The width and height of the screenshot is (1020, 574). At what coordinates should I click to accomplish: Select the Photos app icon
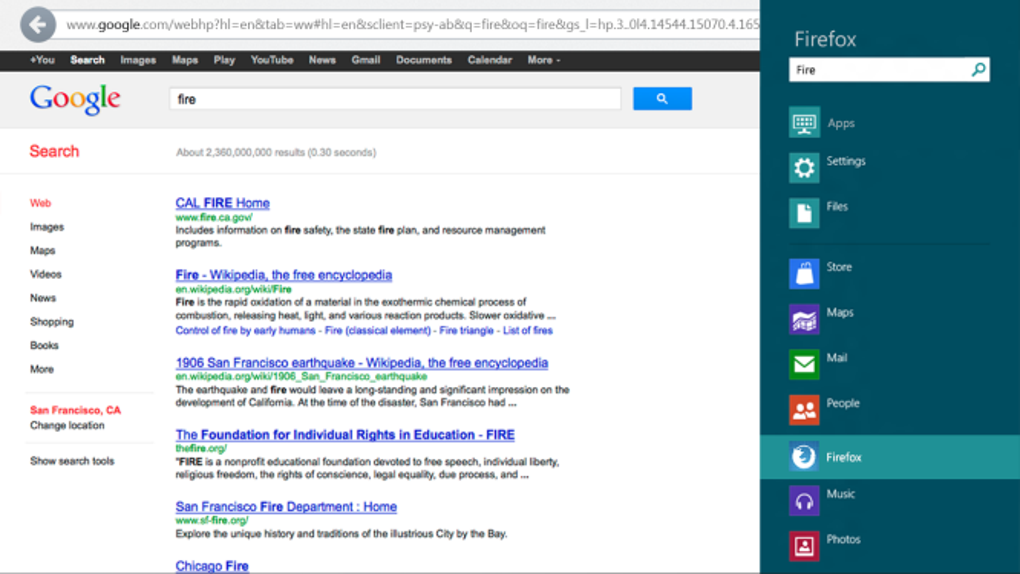pyautogui.click(x=804, y=546)
